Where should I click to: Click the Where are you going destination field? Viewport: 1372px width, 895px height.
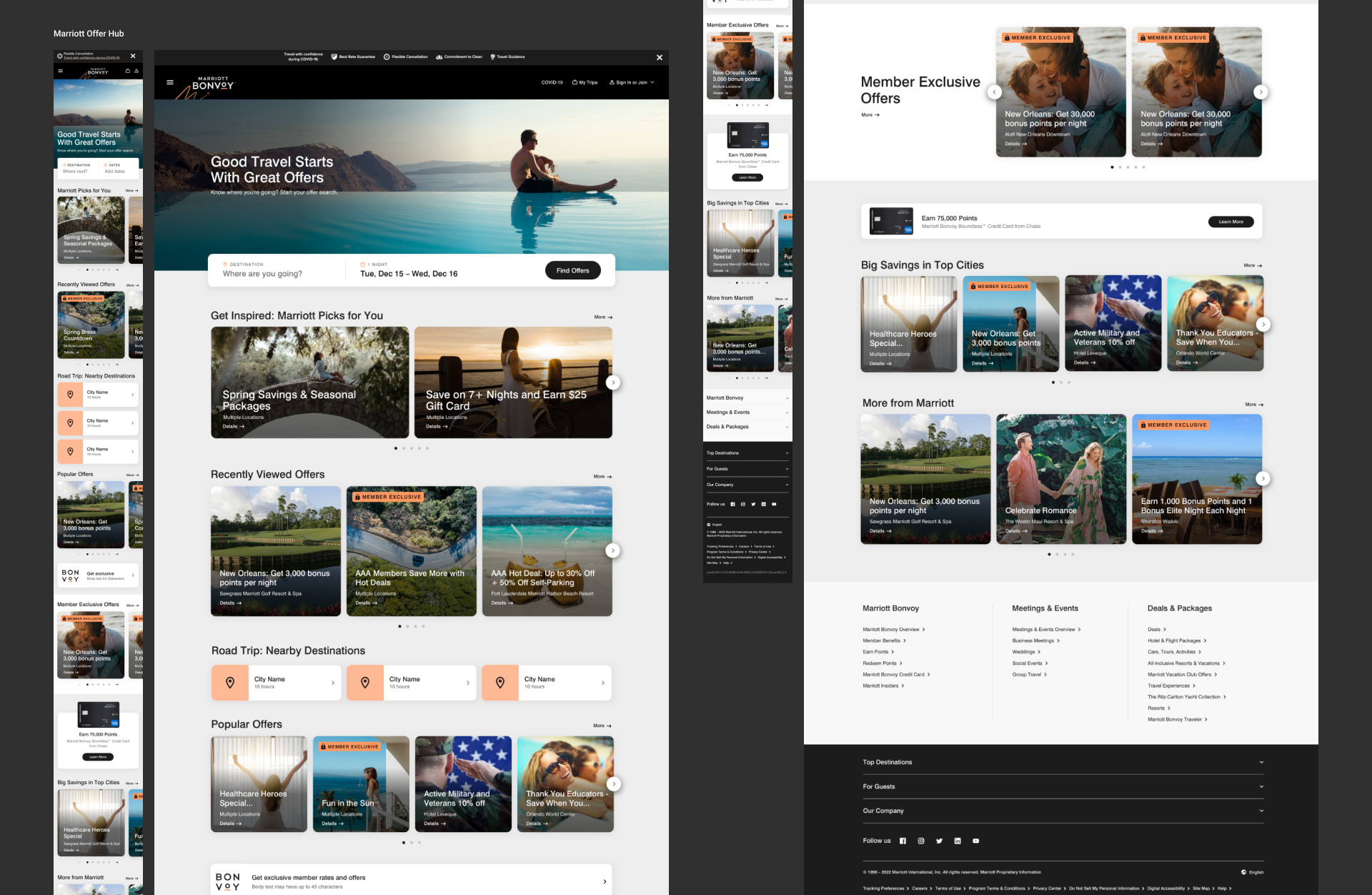tap(262, 274)
